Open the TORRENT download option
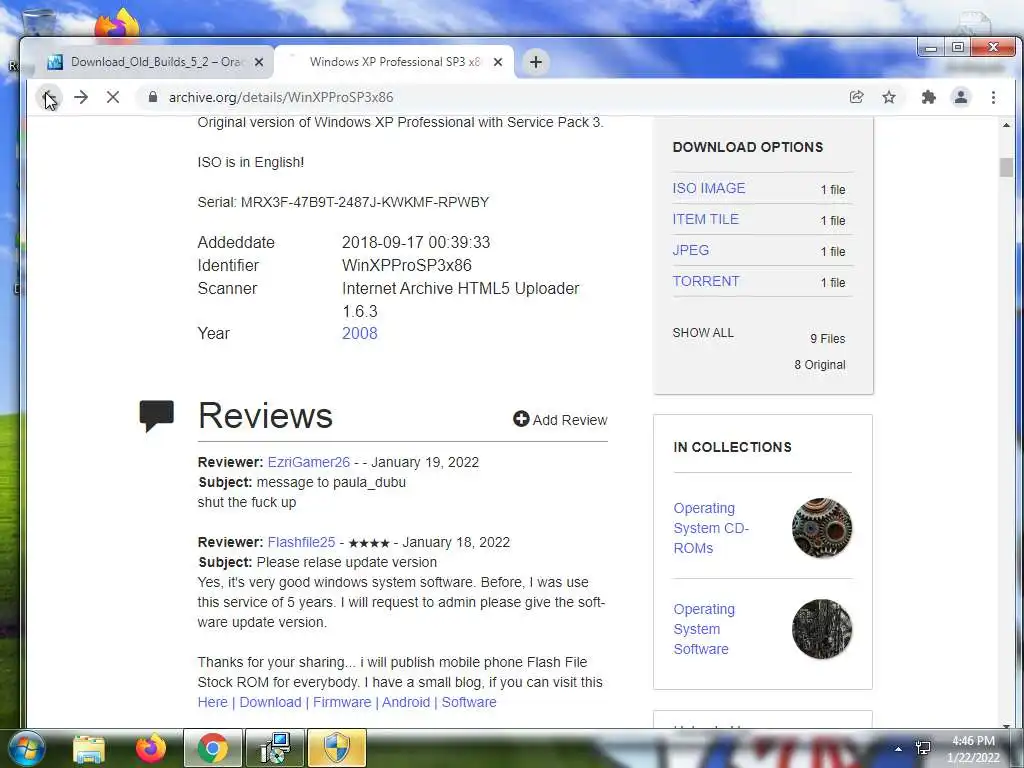The height and width of the screenshot is (768, 1024). (706, 281)
